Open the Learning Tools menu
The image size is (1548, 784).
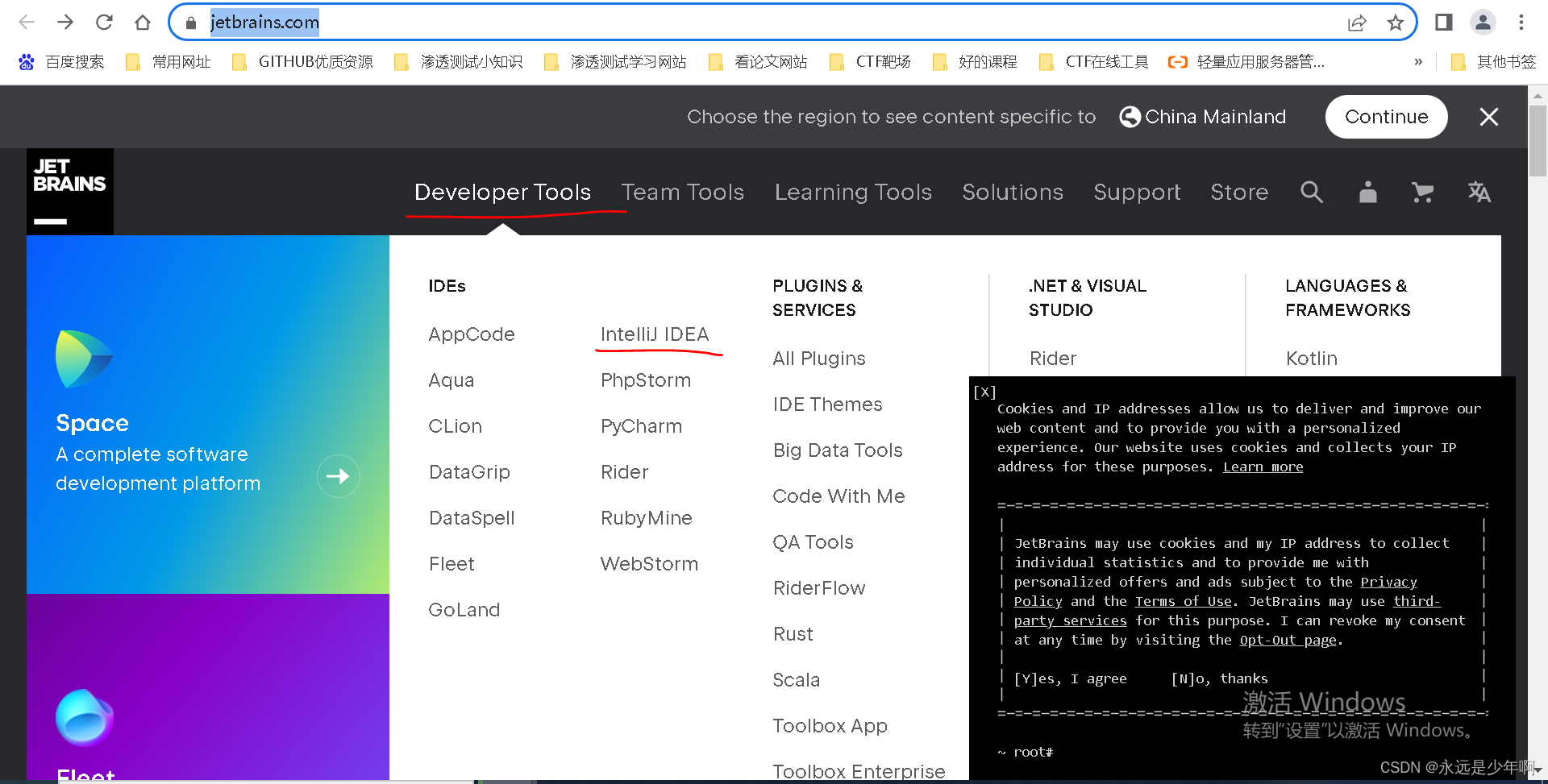pos(853,192)
